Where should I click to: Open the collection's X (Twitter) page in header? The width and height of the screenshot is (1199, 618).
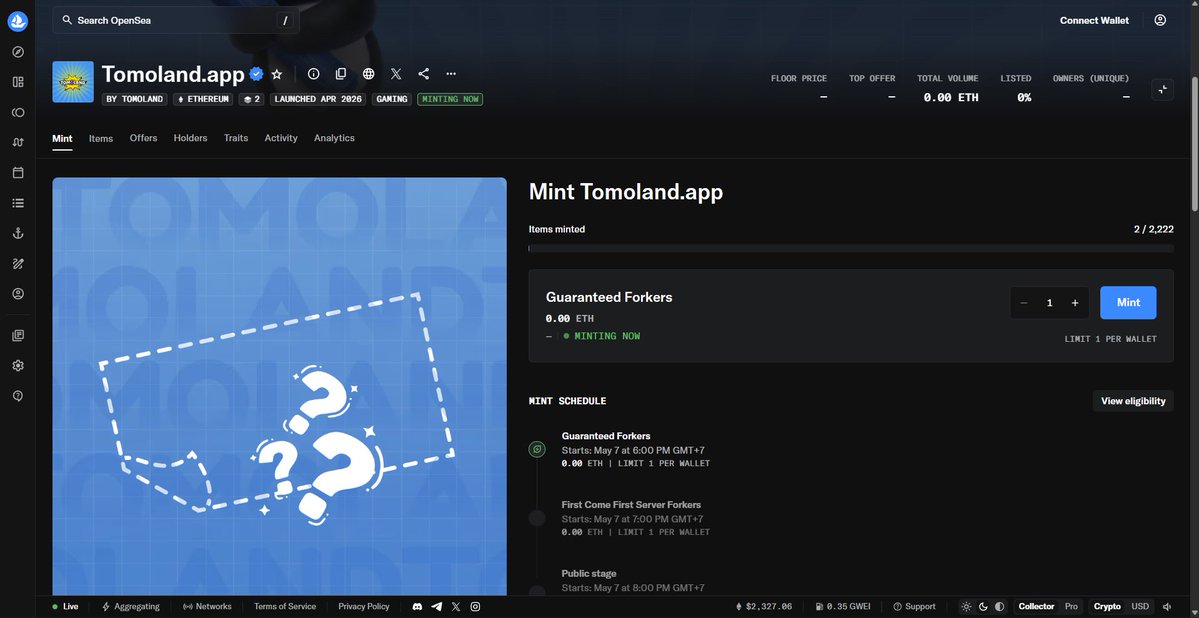(396, 73)
